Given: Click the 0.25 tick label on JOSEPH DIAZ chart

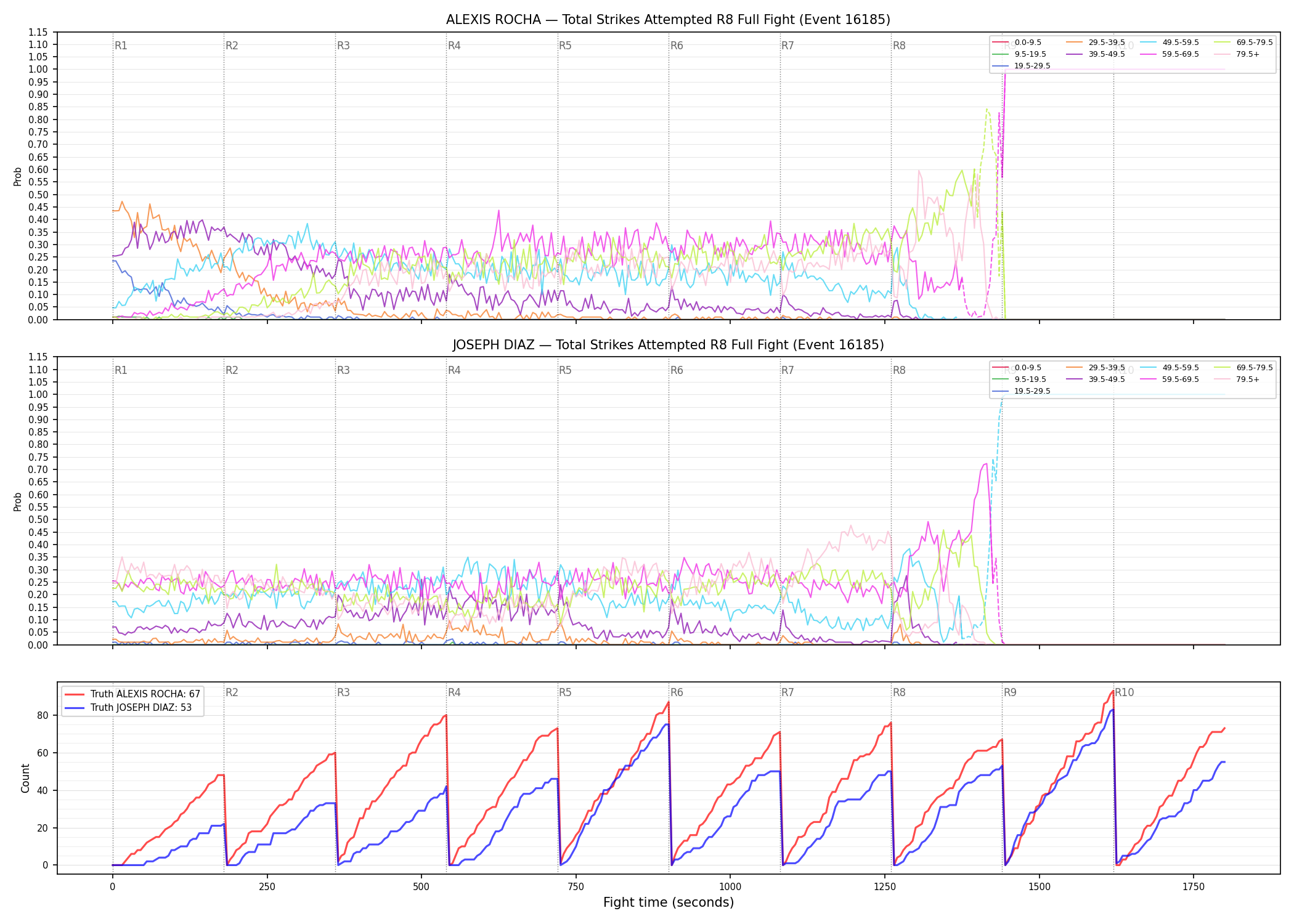Looking at the screenshot, I should click(x=38, y=582).
